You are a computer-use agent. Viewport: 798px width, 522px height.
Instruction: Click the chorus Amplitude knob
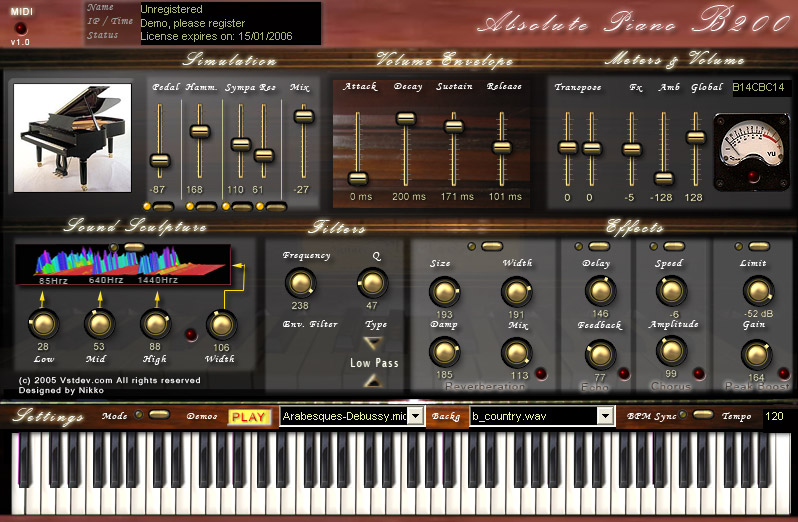671,351
